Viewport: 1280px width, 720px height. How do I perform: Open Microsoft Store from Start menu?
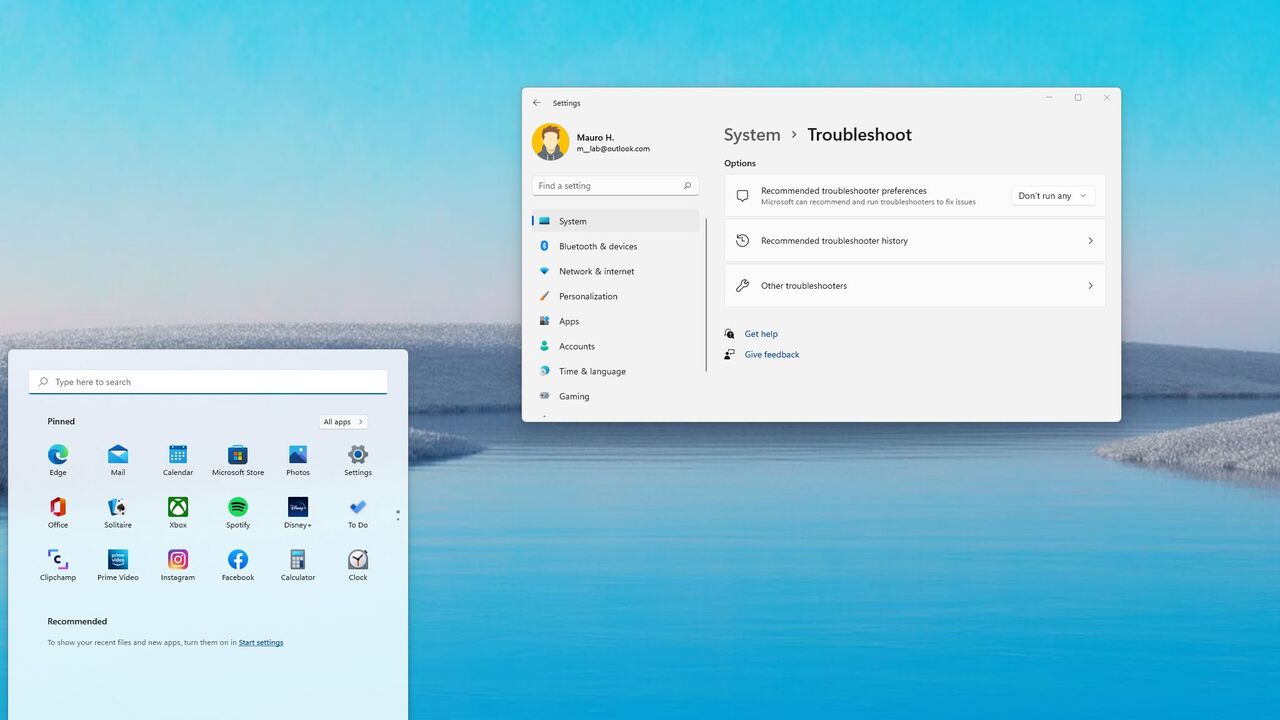(x=238, y=455)
